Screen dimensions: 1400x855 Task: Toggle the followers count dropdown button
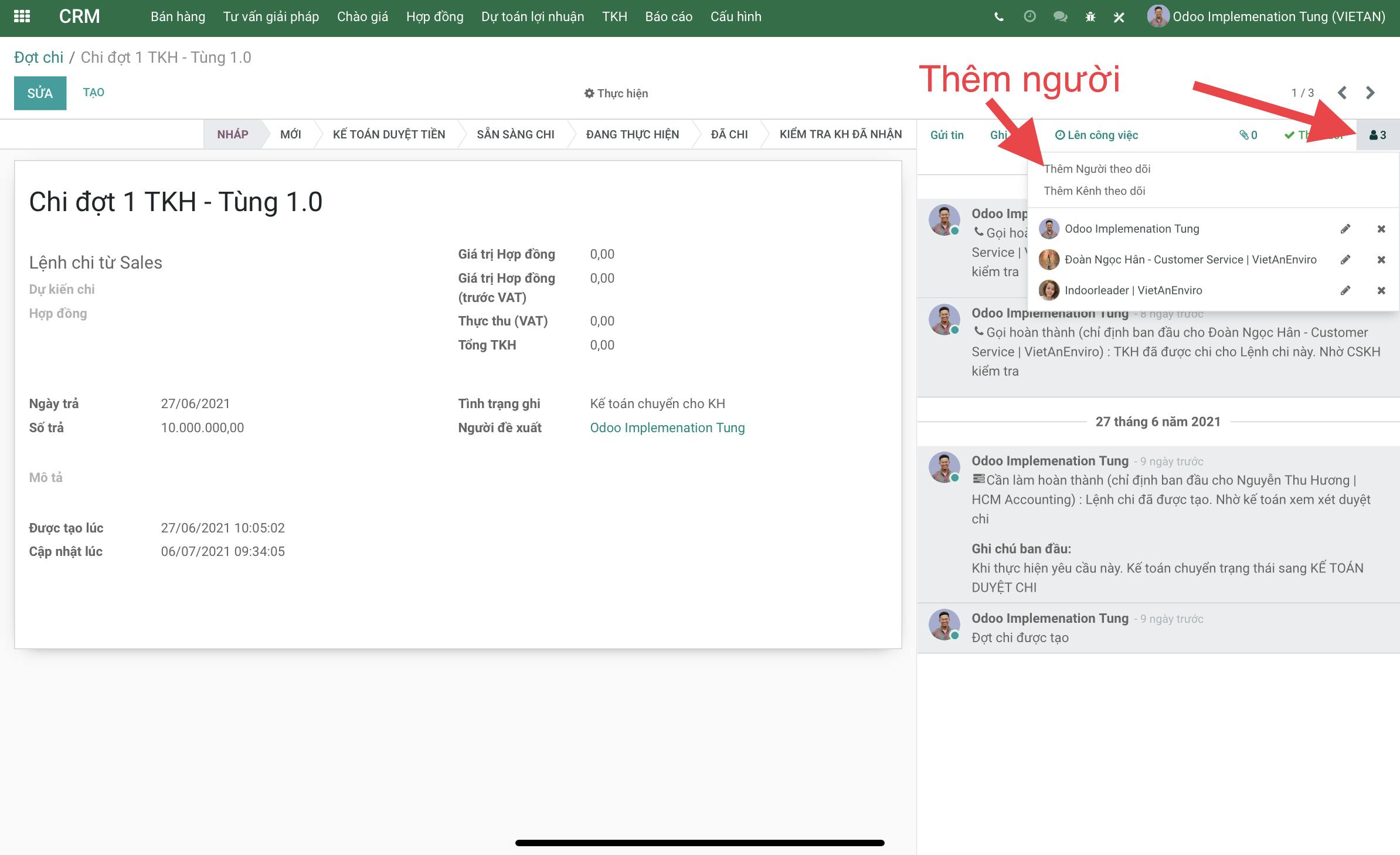tap(1378, 135)
